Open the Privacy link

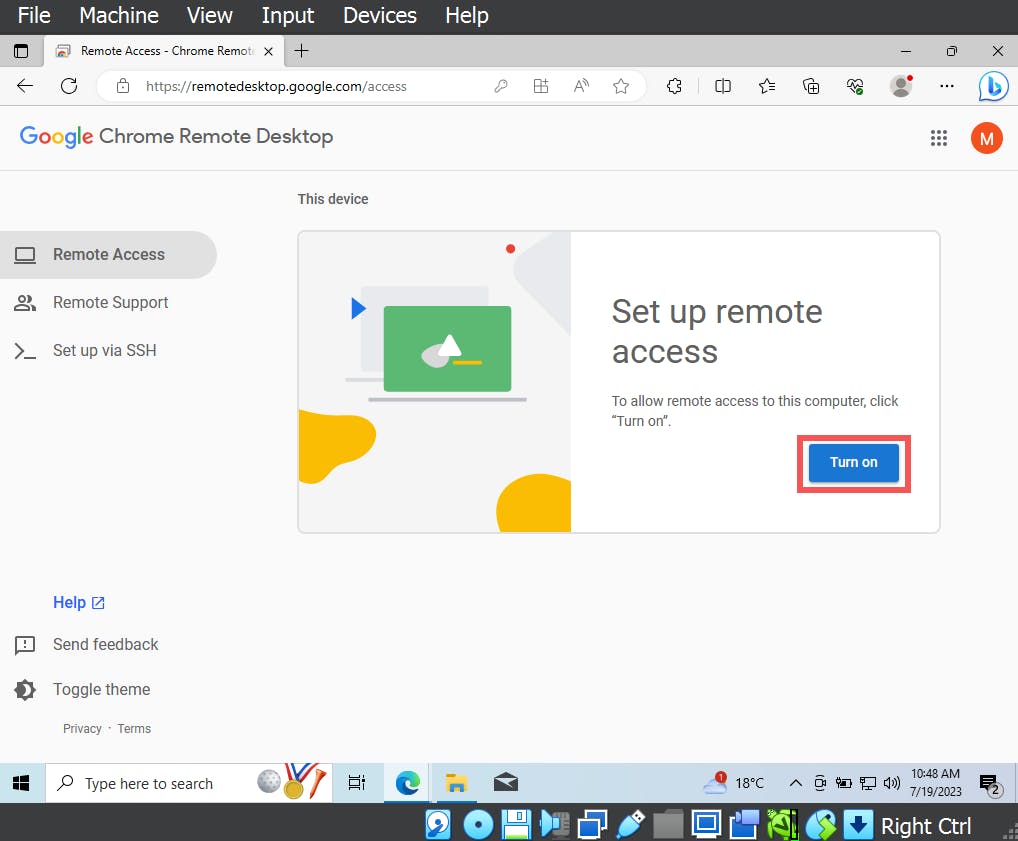click(x=82, y=729)
